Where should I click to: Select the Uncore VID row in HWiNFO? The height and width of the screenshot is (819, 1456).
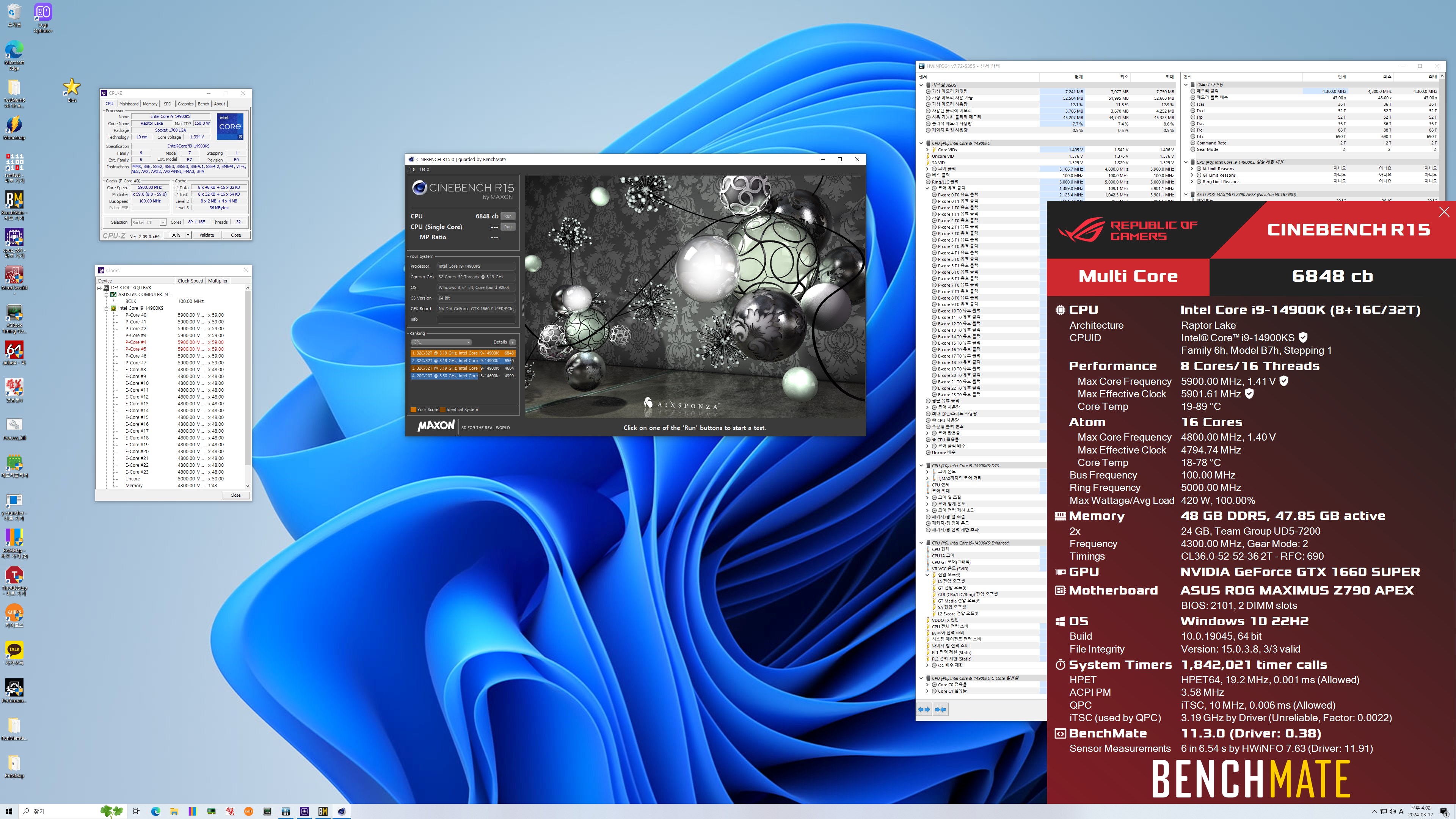click(x=1051, y=157)
